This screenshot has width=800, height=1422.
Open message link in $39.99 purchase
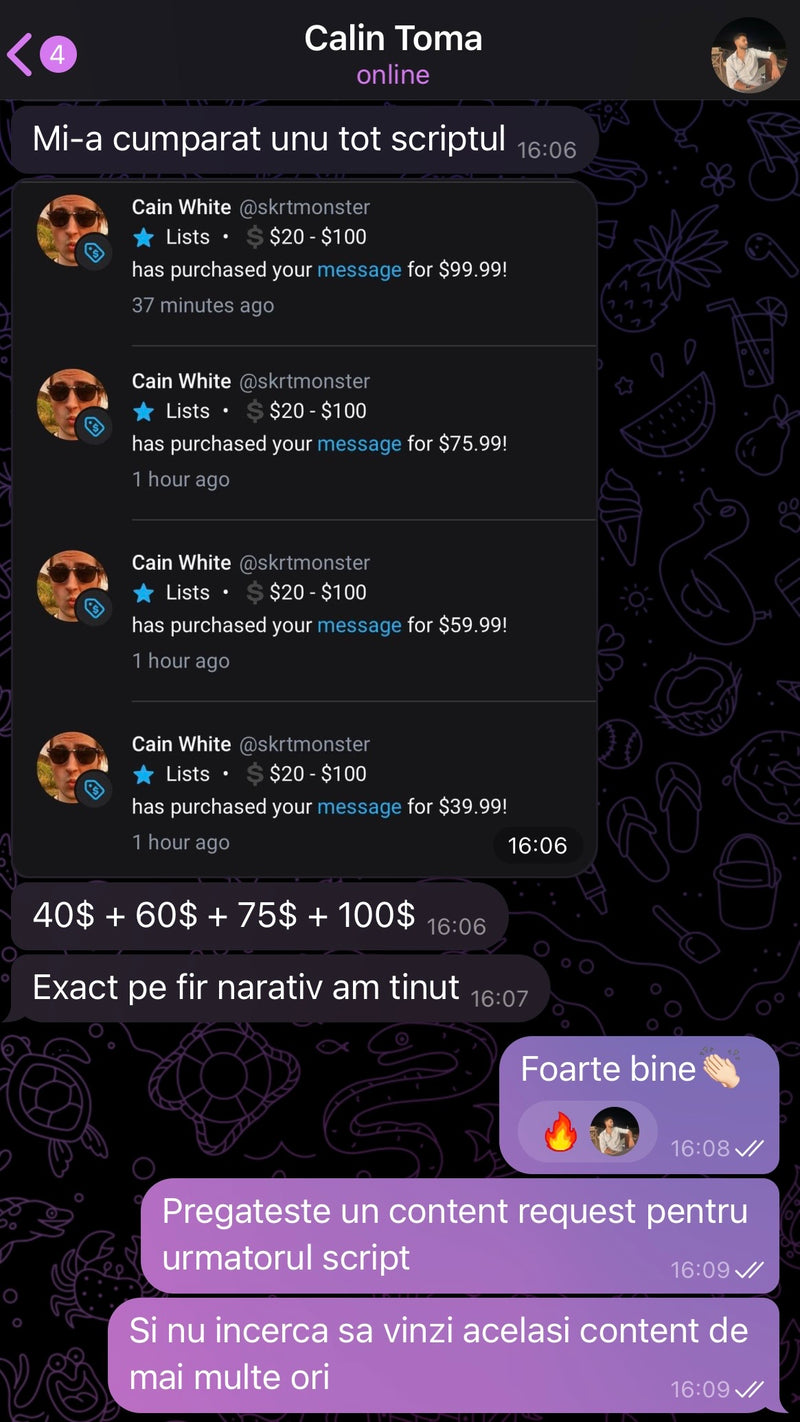click(x=359, y=807)
